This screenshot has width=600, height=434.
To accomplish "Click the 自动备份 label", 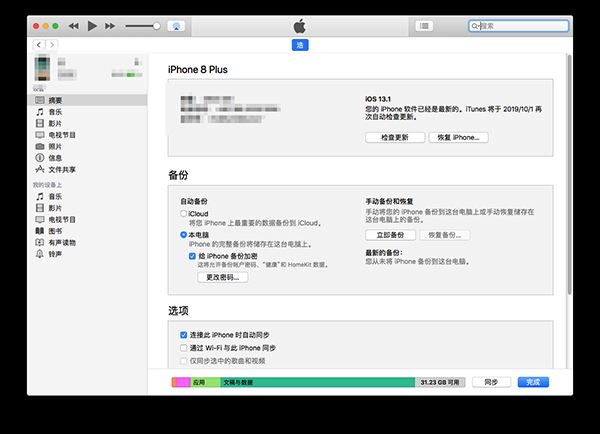I will pos(194,201).
